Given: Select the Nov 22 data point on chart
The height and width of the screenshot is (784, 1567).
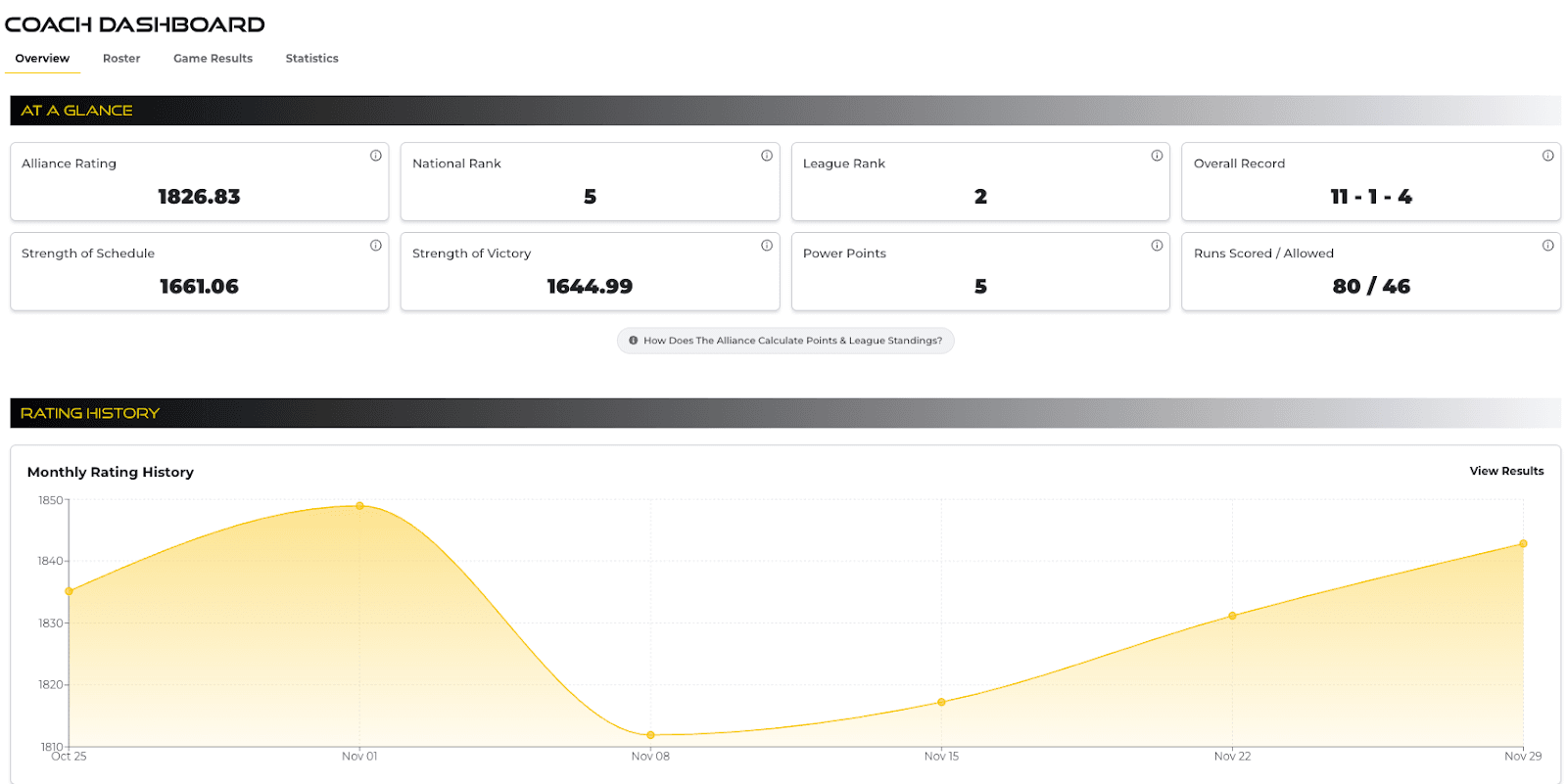Looking at the screenshot, I should [x=1232, y=616].
